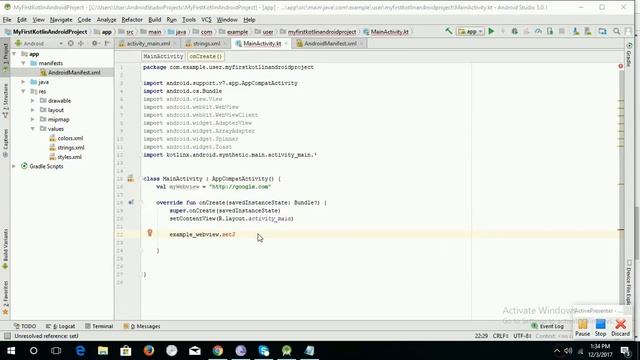640x360 pixels.
Task: Click Stop in ActivePresenter recorder
Action: [600, 328]
